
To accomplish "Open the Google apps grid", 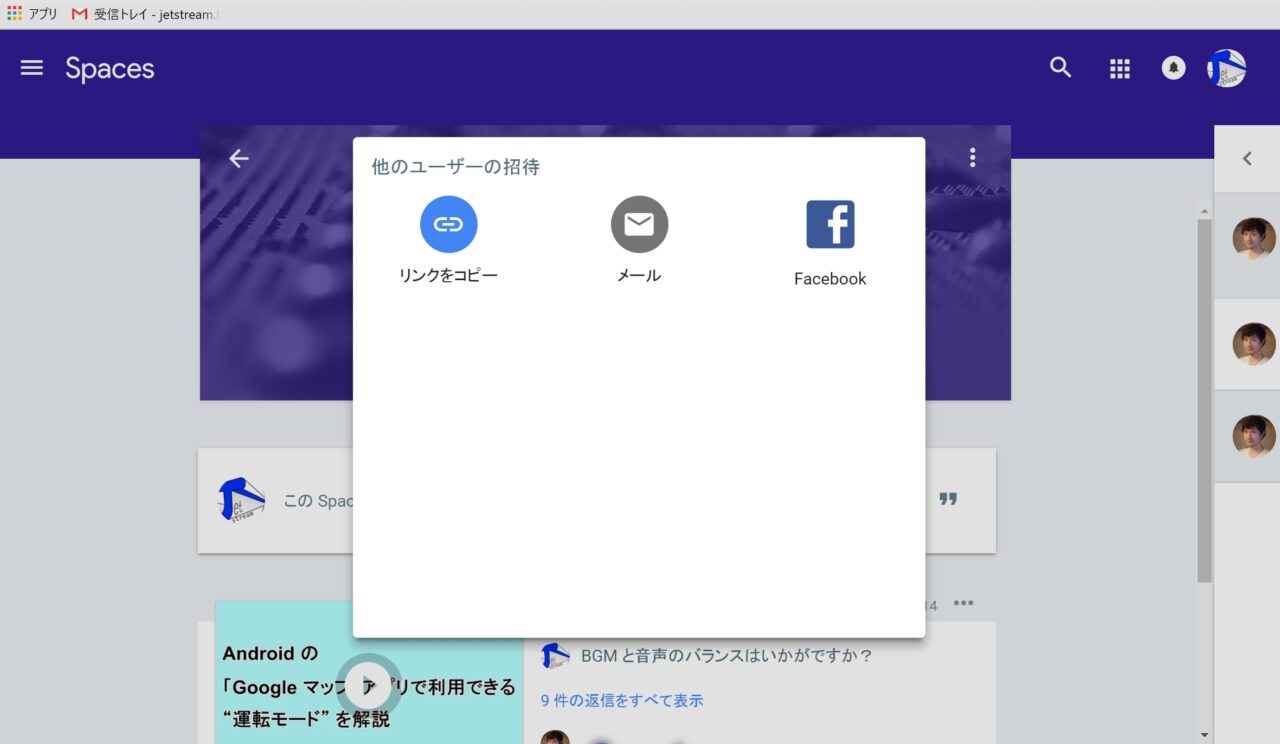I will point(1120,68).
